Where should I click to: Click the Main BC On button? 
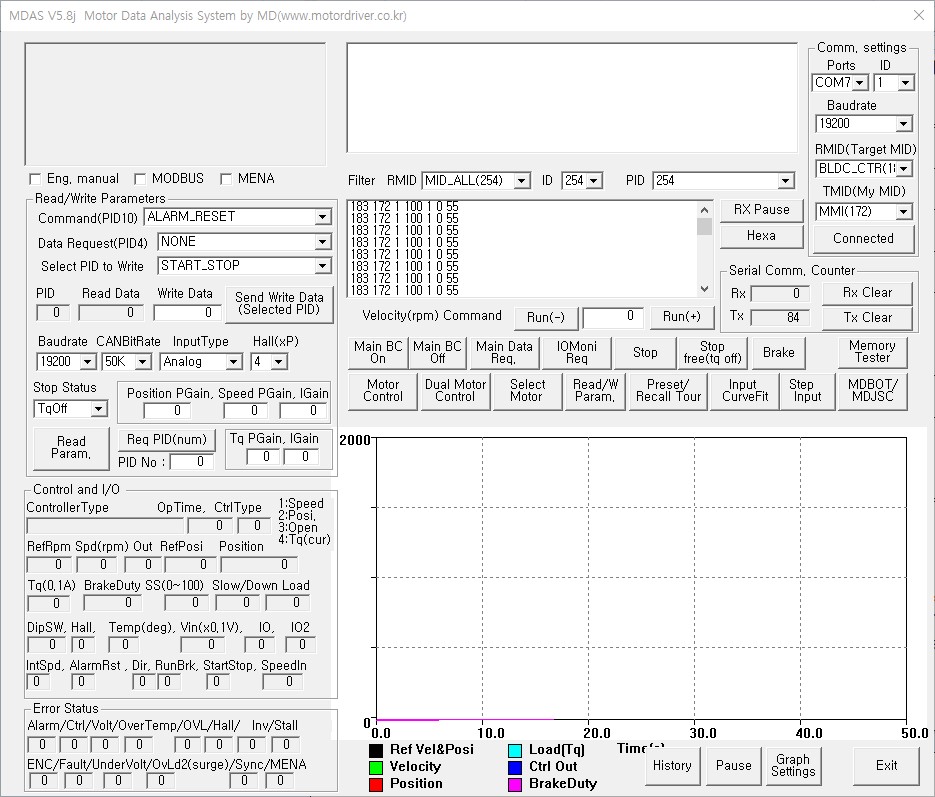[378, 352]
